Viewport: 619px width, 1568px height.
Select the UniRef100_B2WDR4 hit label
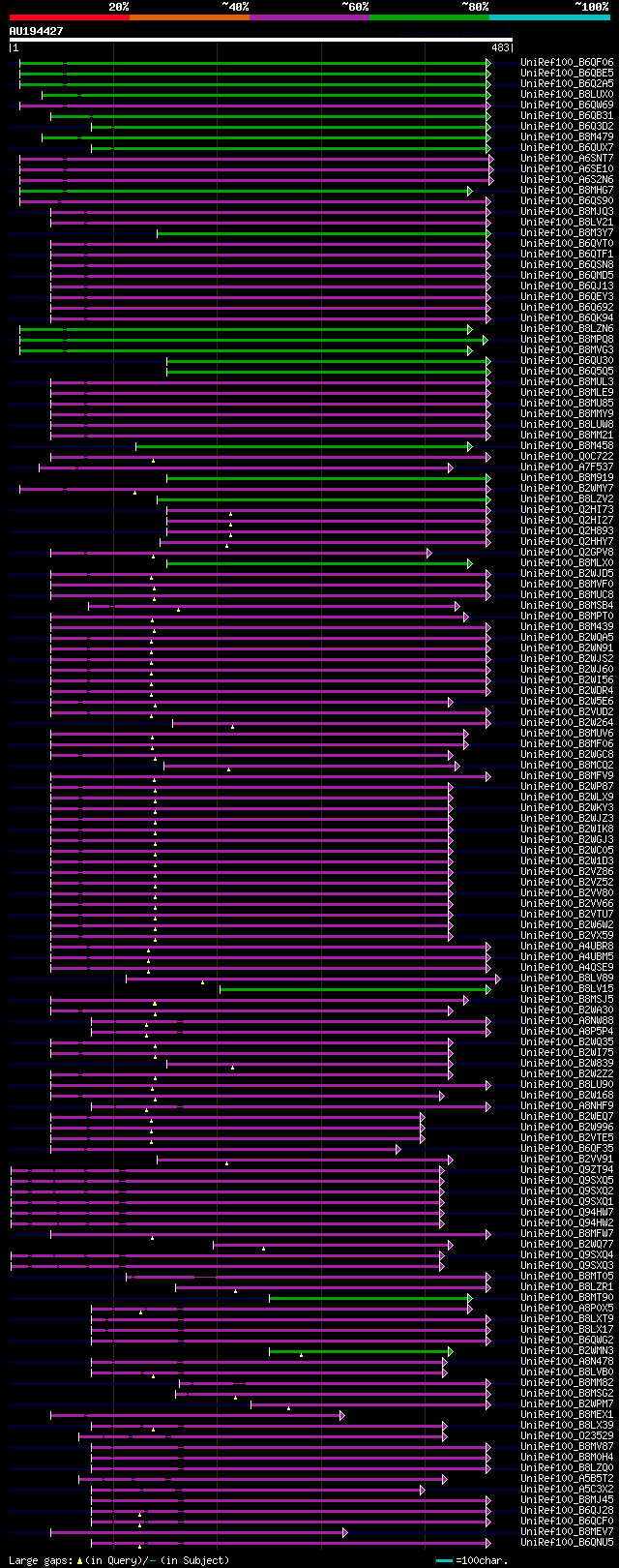pos(567,690)
